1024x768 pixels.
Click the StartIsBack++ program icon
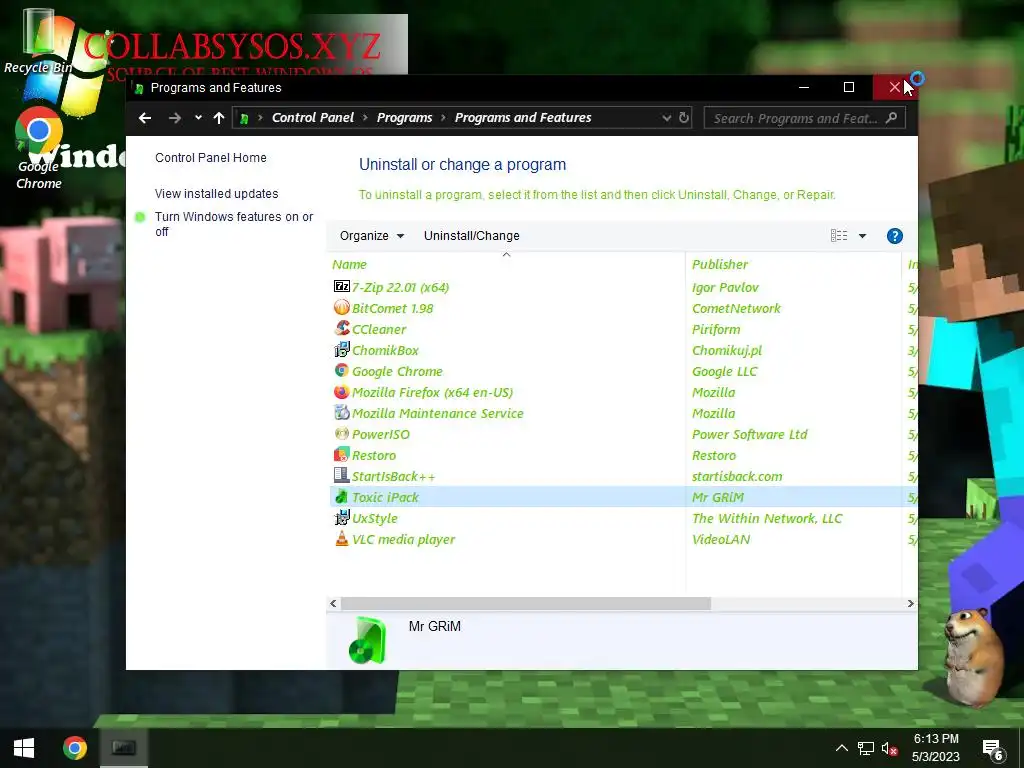coord(342,475)
